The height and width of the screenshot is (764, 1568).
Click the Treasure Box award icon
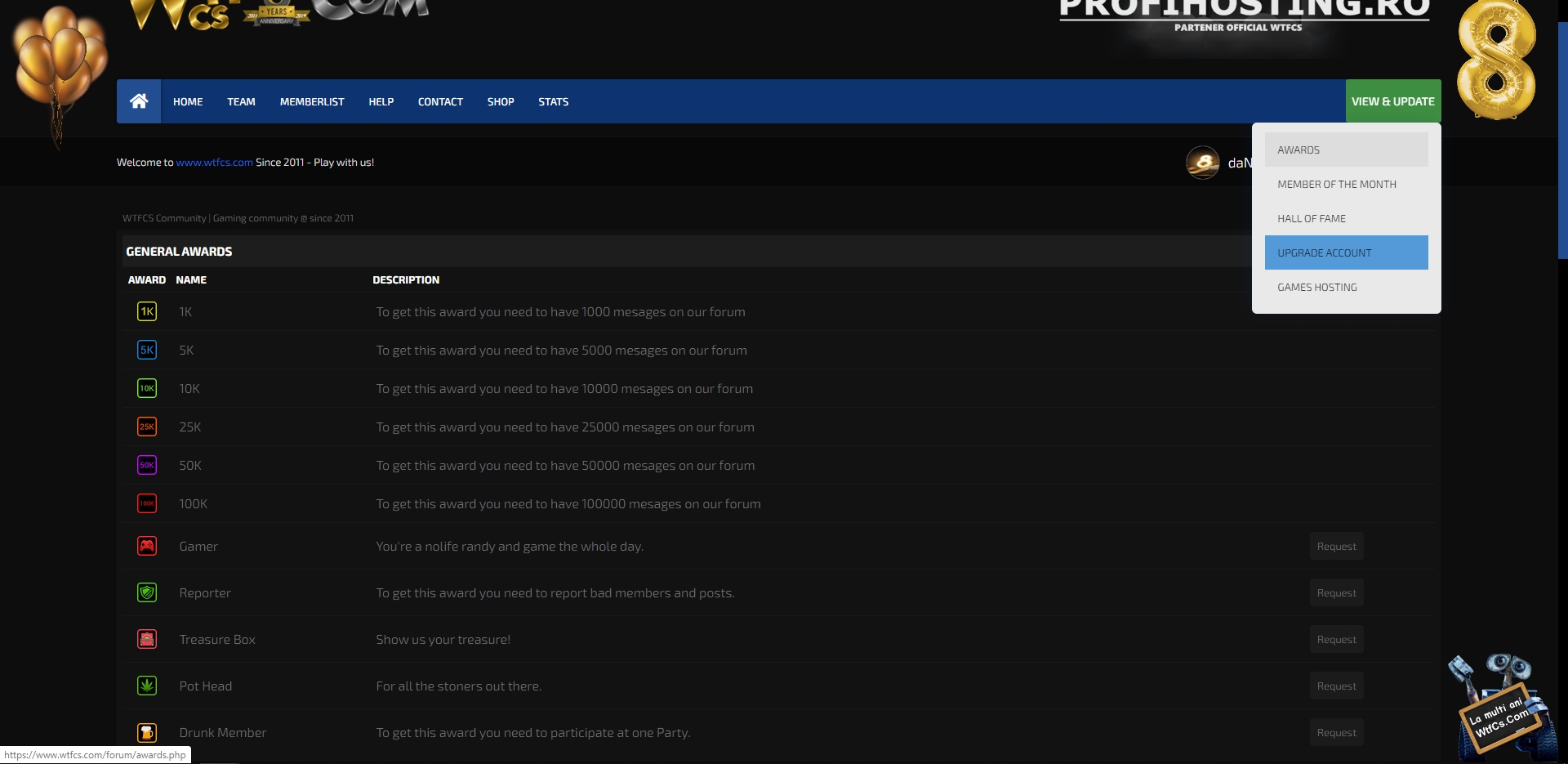pyautogui.click(x=147, y=639)
